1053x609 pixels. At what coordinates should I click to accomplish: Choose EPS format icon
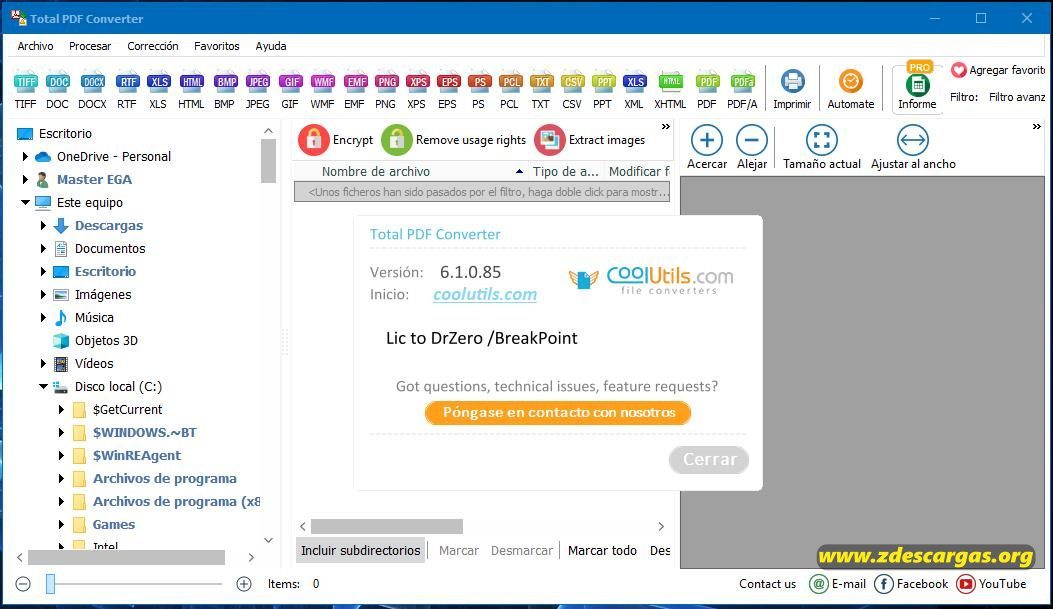(x=448, y=89)
